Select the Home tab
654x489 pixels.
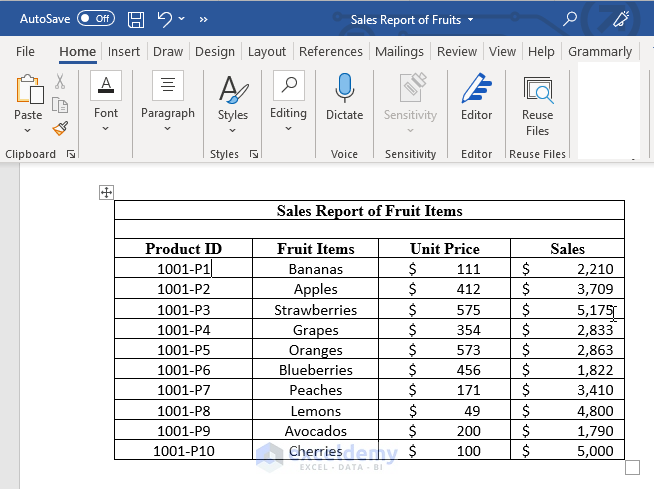pyautogui.click(x=78, y=51)
